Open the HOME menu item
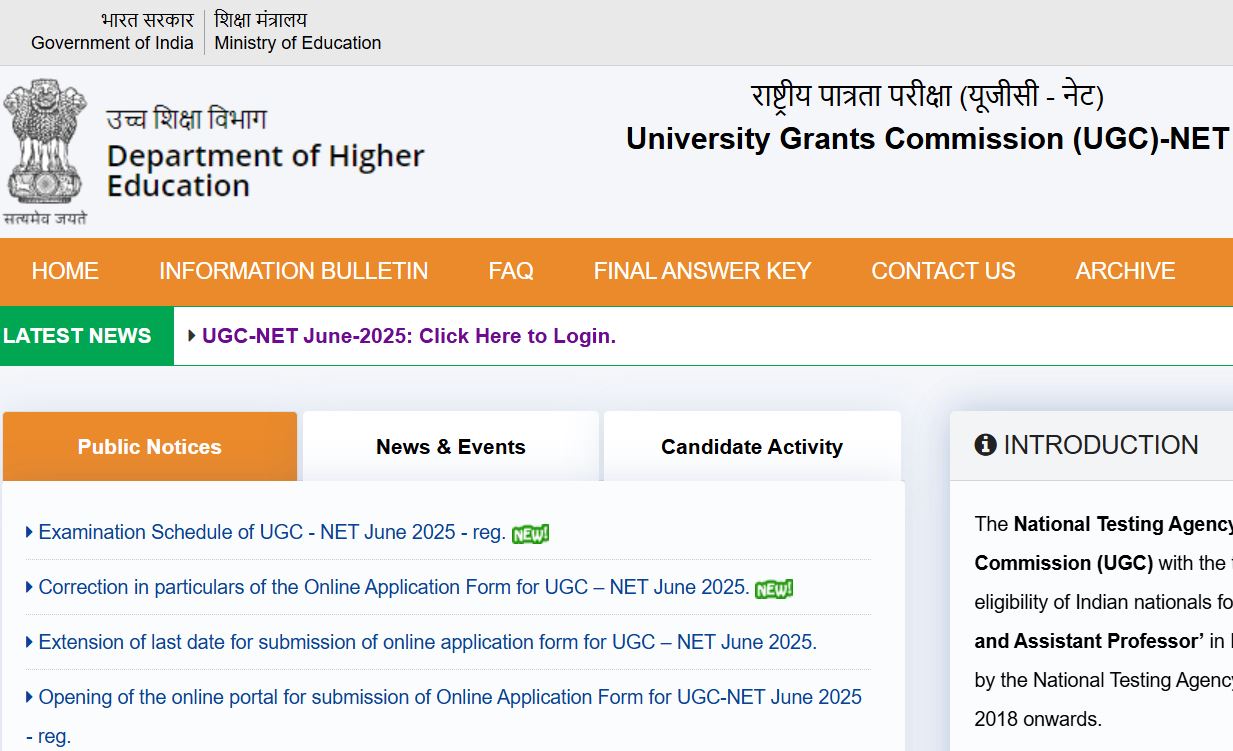The height and width of the screenshot is (751, 1233). coord(65,271)
